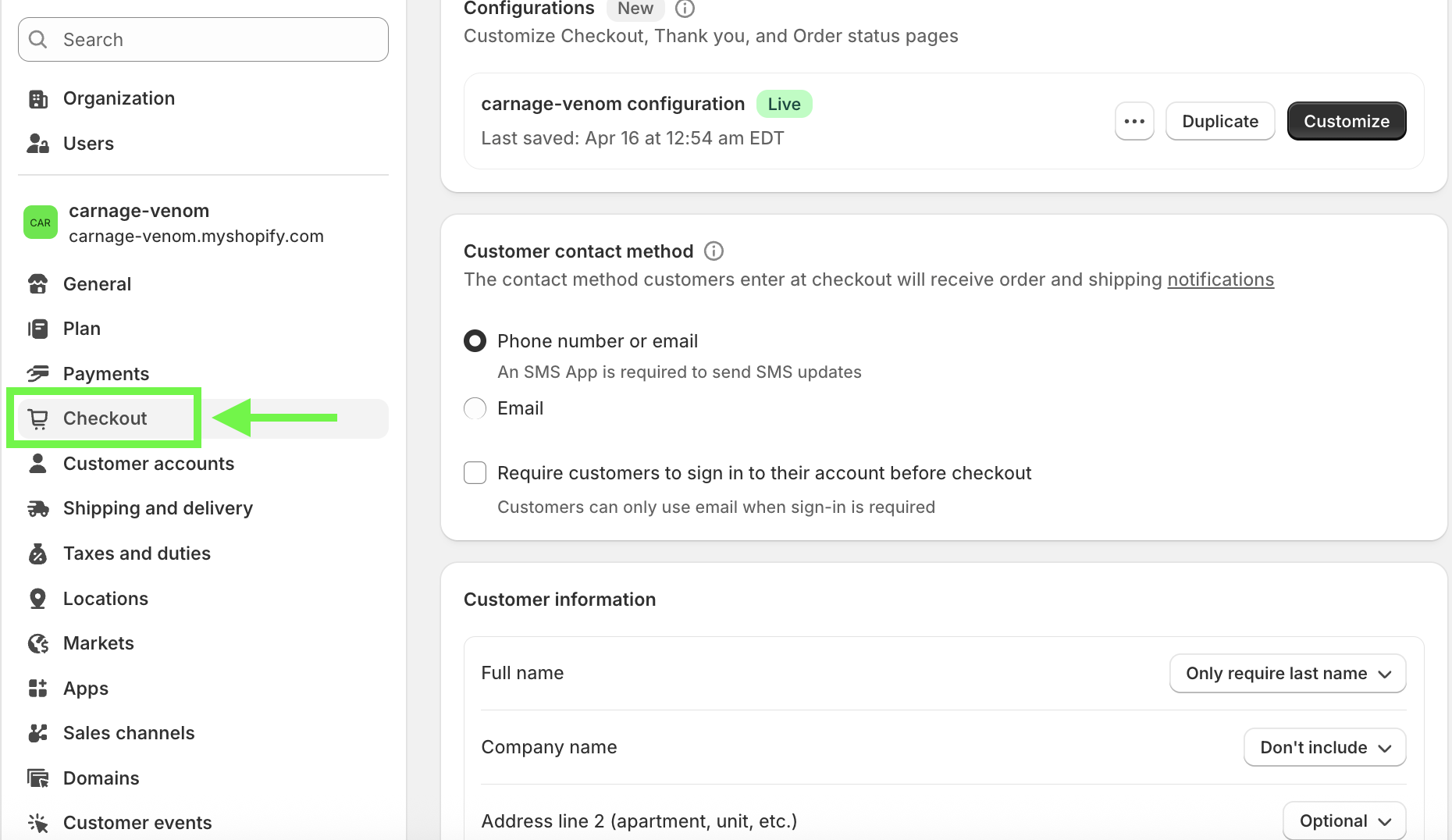
Task: Open the Address line 2 dropdown
Action: click(1343, 821)
